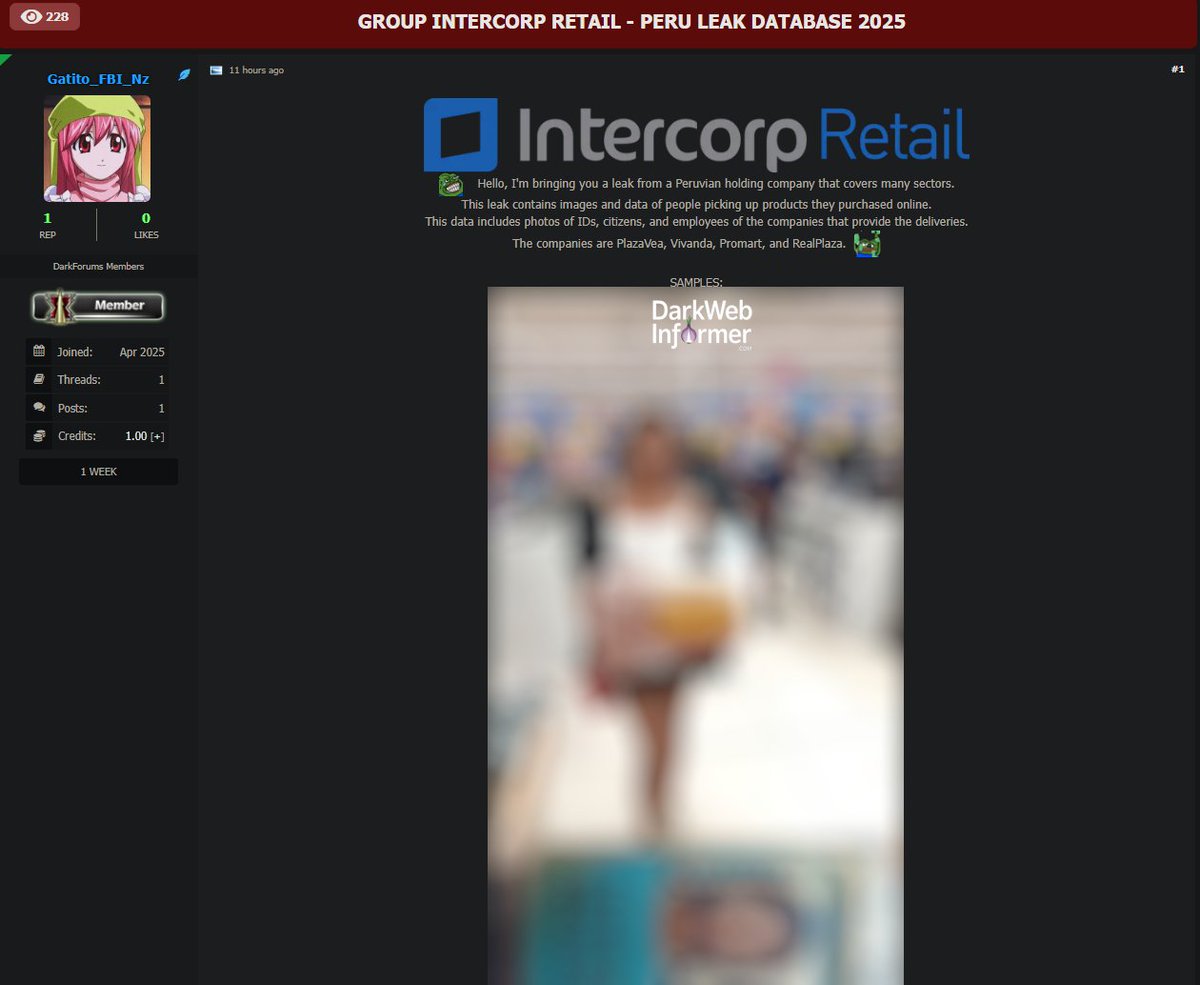Open post permalink #1

[1177, 69]
